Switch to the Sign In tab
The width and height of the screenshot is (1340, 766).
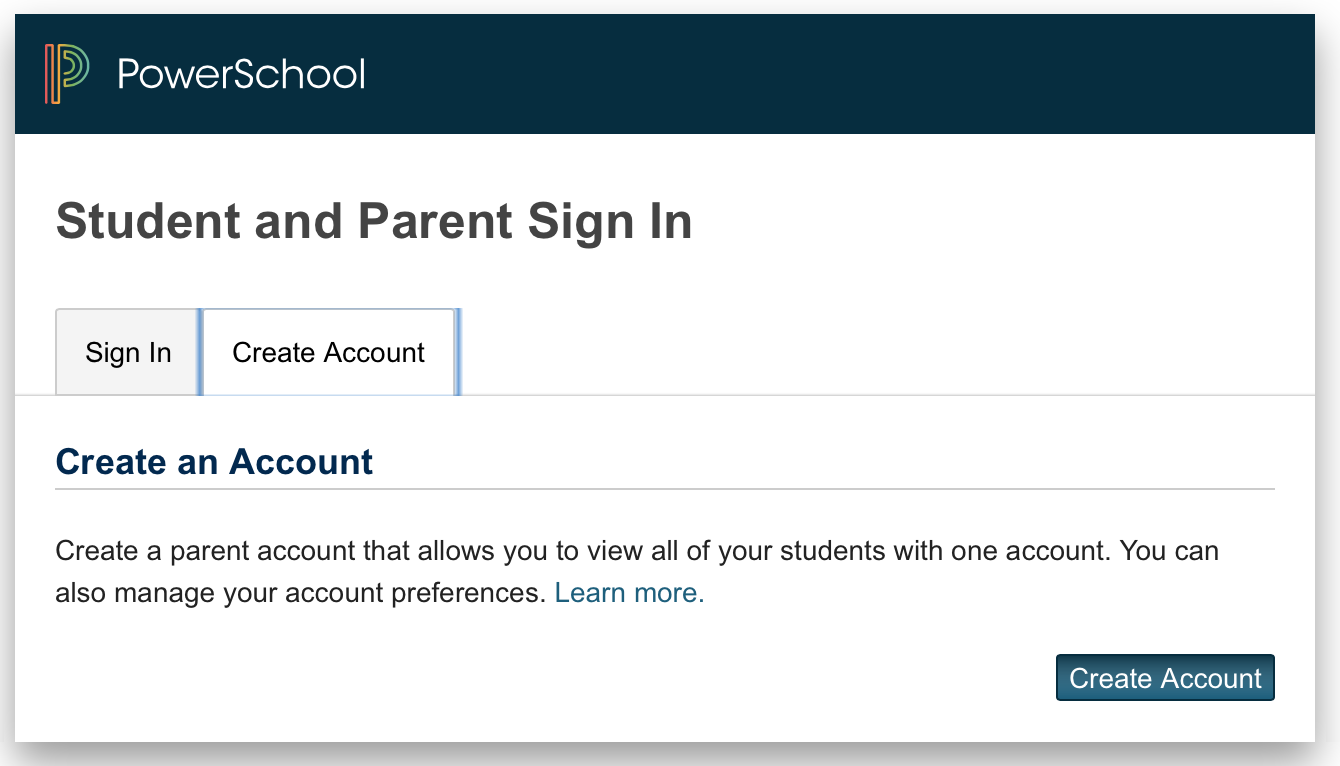pos(128,352)
